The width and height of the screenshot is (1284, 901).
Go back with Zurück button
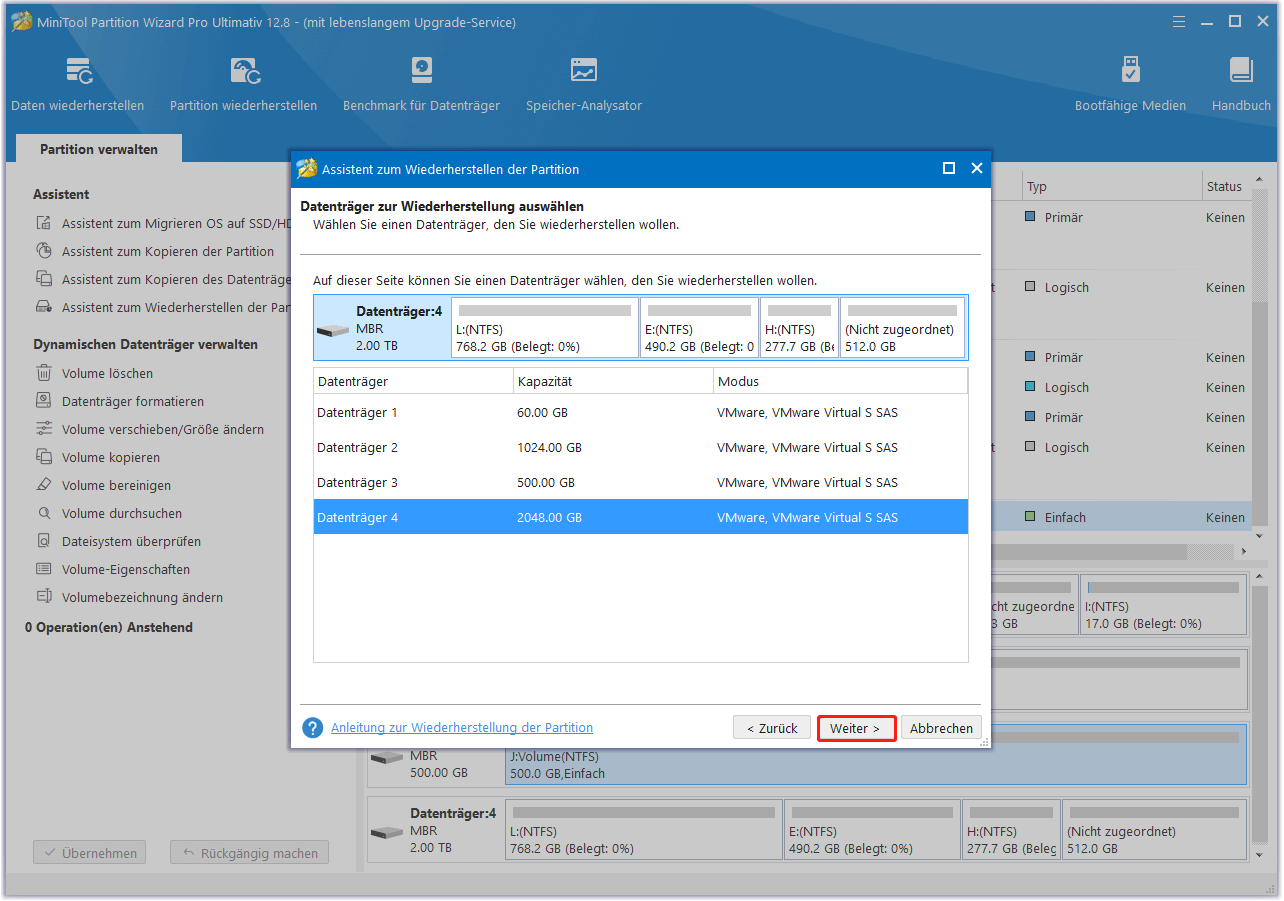coord(772,729)
